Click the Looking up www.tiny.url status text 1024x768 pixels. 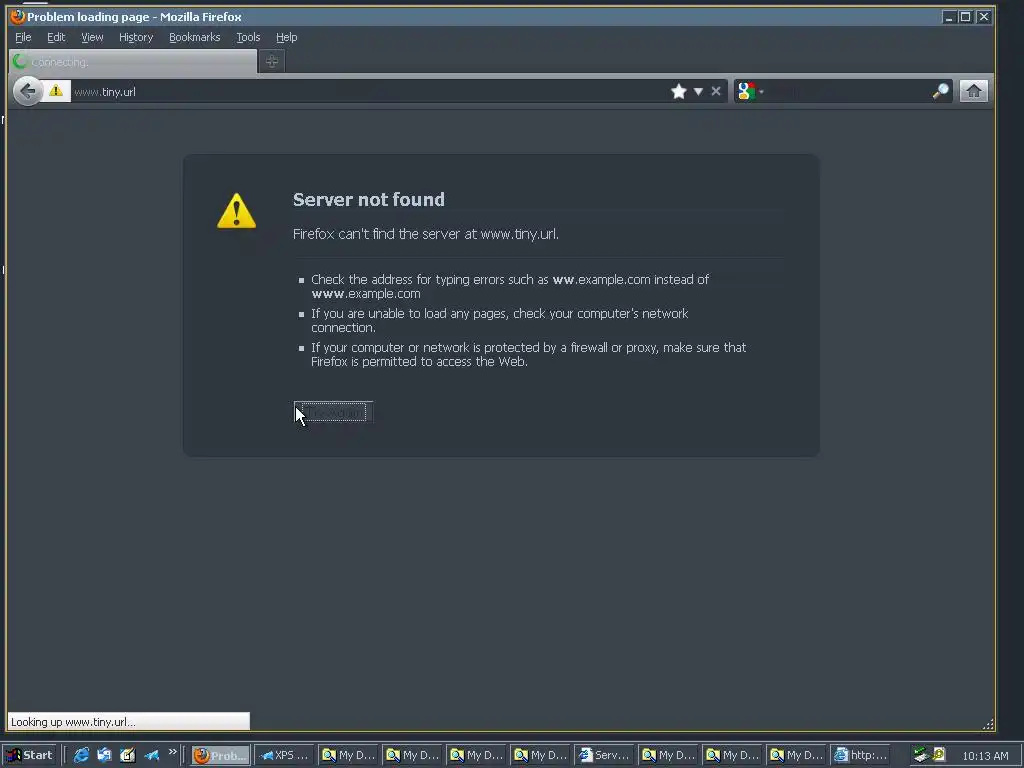pyautogui.click(x=73, y=722)
